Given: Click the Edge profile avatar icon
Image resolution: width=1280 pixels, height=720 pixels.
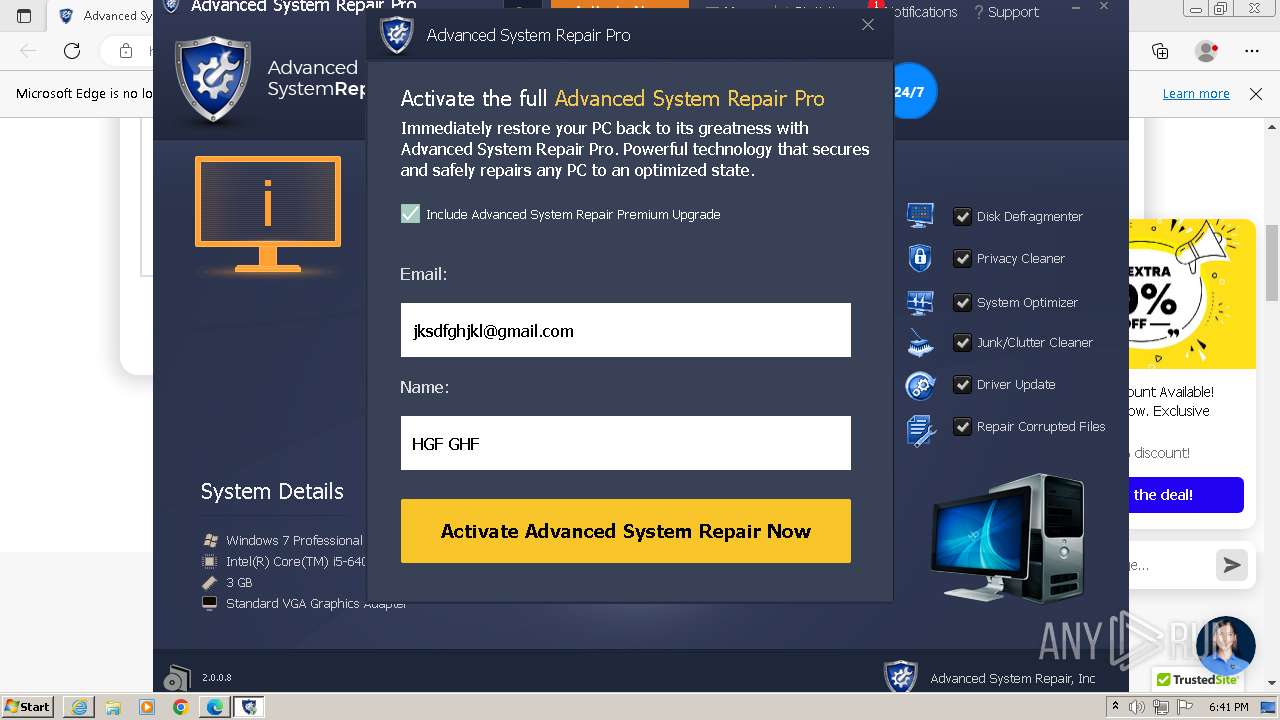Looking at the screenshot, I should pos(1207,50).
